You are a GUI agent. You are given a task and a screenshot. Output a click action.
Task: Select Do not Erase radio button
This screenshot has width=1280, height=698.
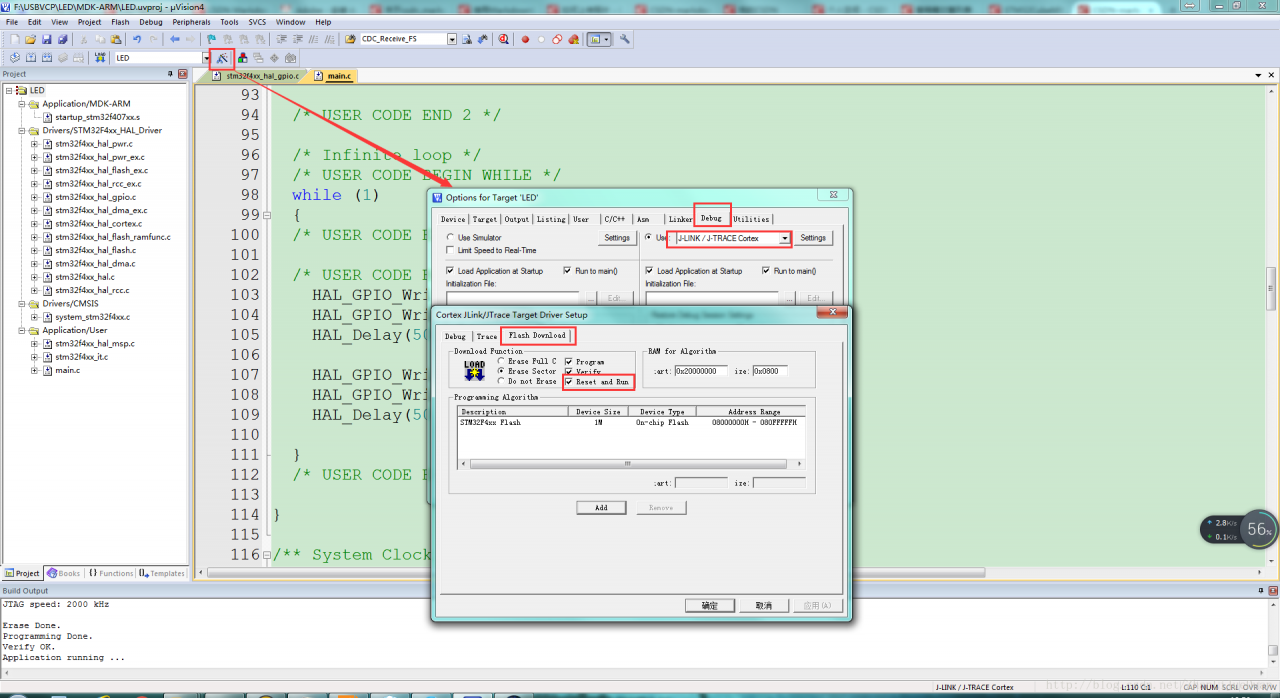click(501, 381)
